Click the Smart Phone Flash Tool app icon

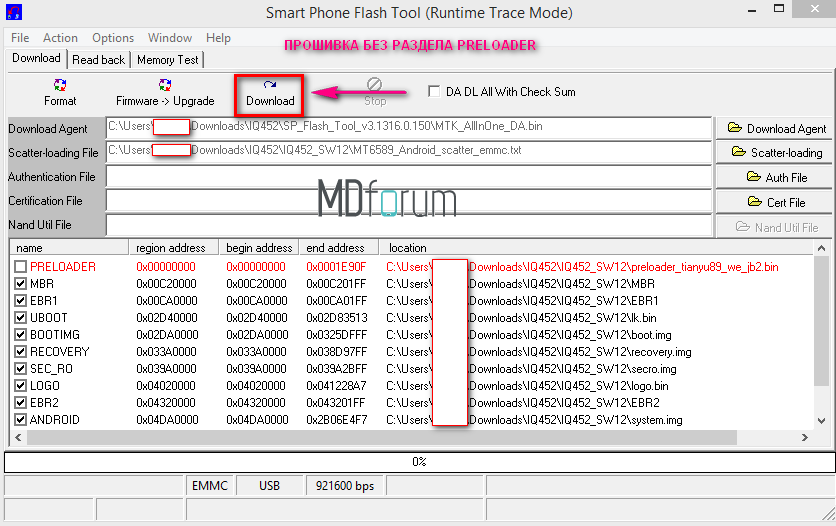14,12
